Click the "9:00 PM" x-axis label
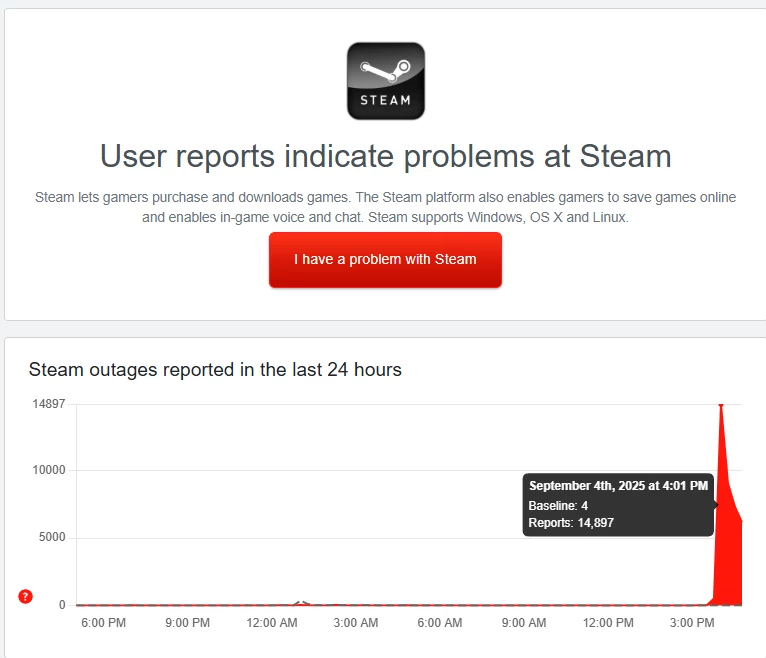The width and height of the screenshot is (766, 658). (188, 623)
